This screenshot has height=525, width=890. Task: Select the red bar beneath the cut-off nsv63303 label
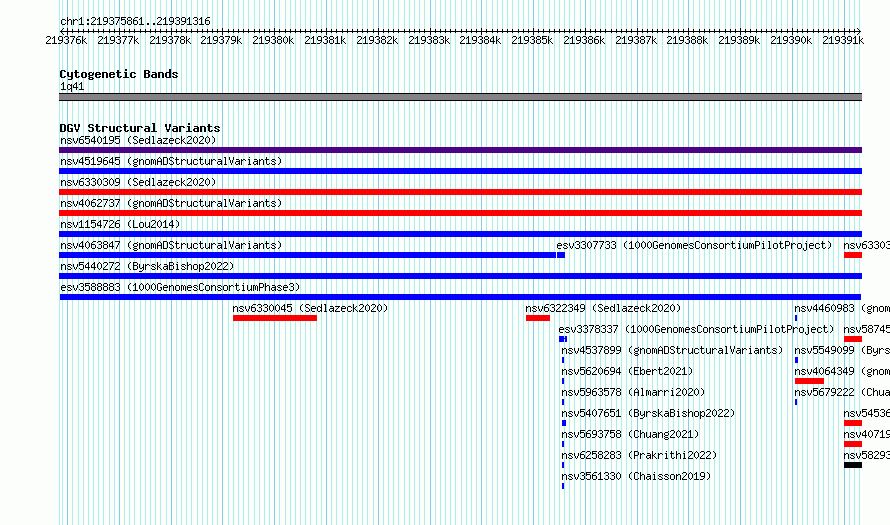click(x=853, y=255)
